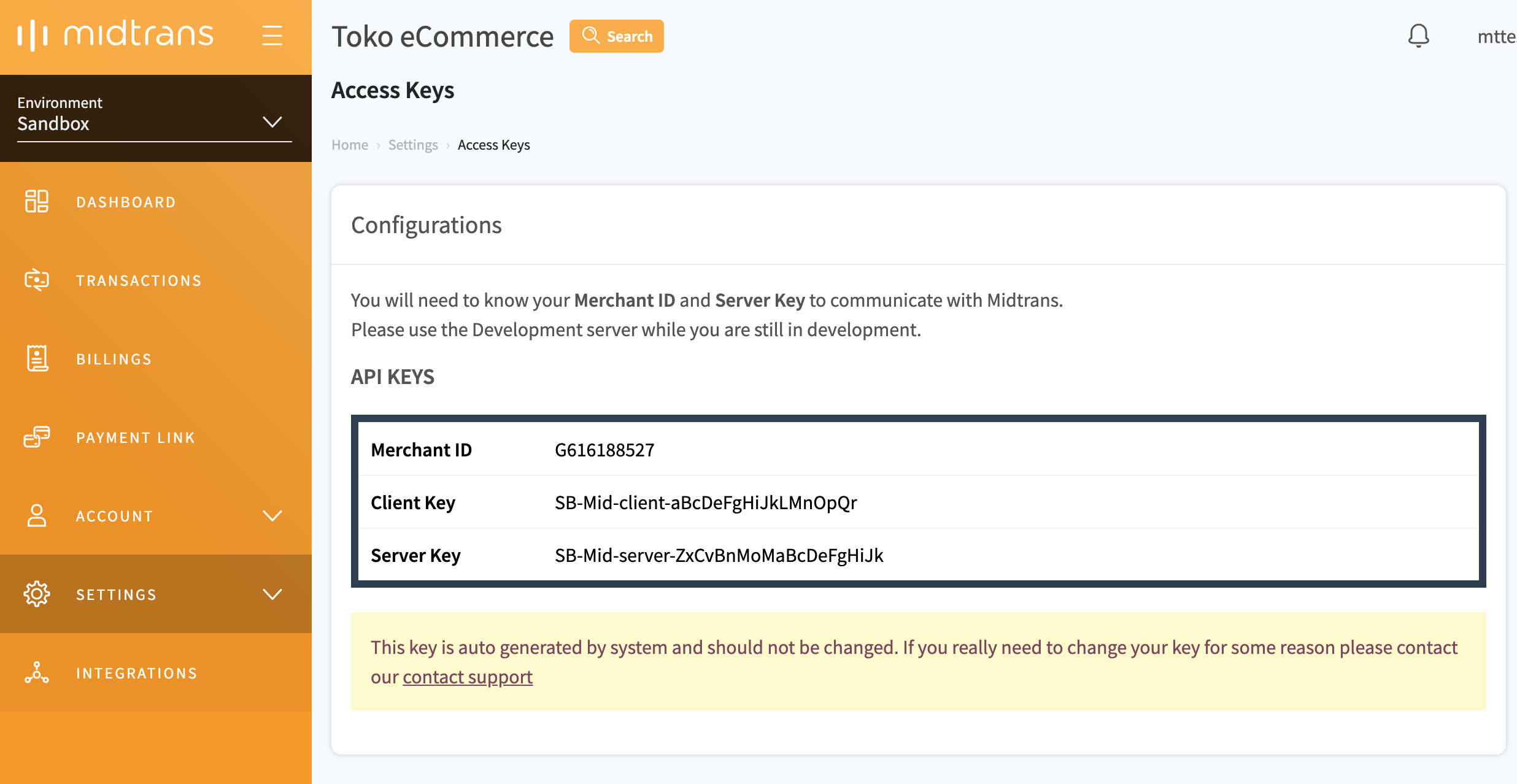1517x784 pixels.
Task: Click the Billings receipt icon
Action: (37, 359)
